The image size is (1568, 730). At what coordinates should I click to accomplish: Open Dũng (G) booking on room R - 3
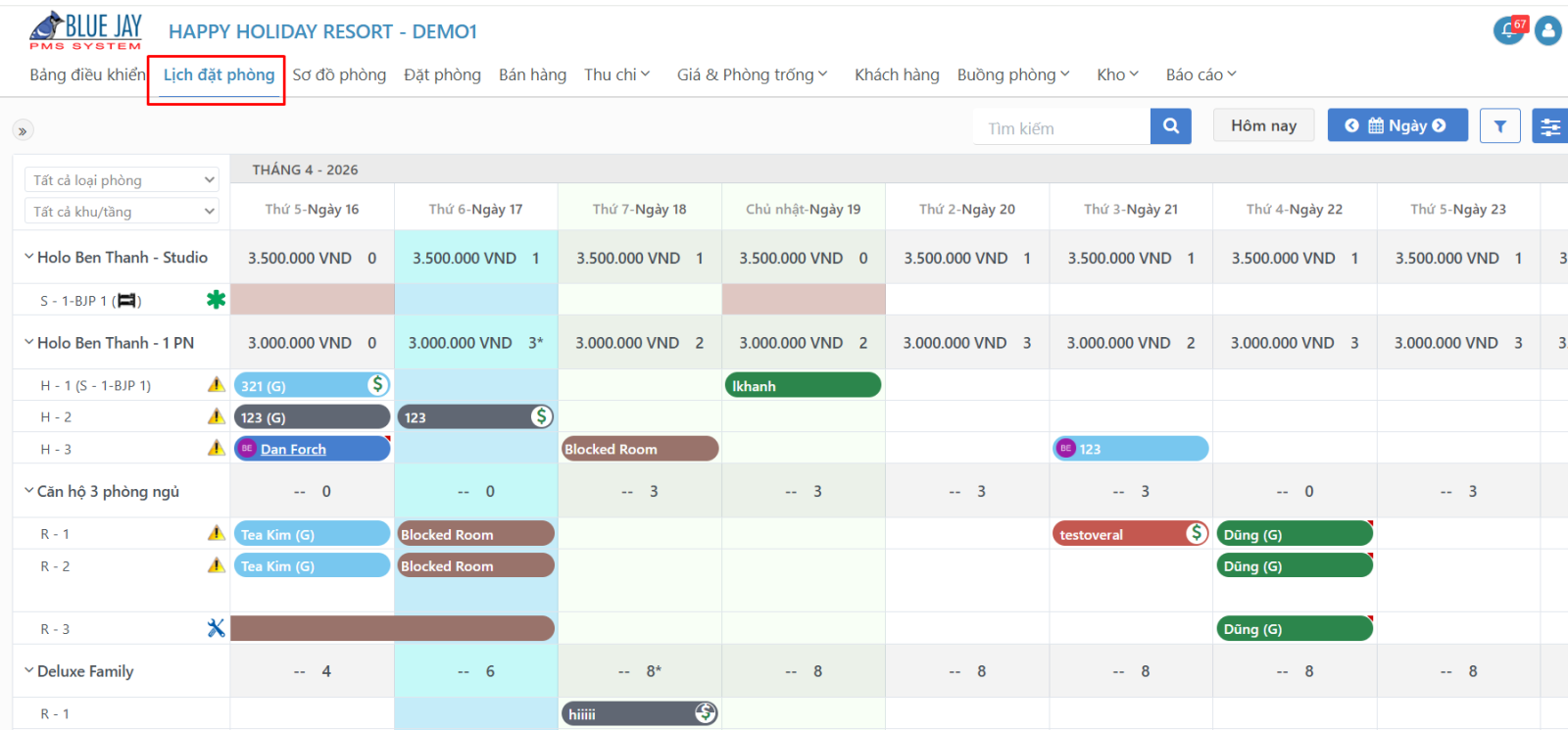coord(1295,629)
